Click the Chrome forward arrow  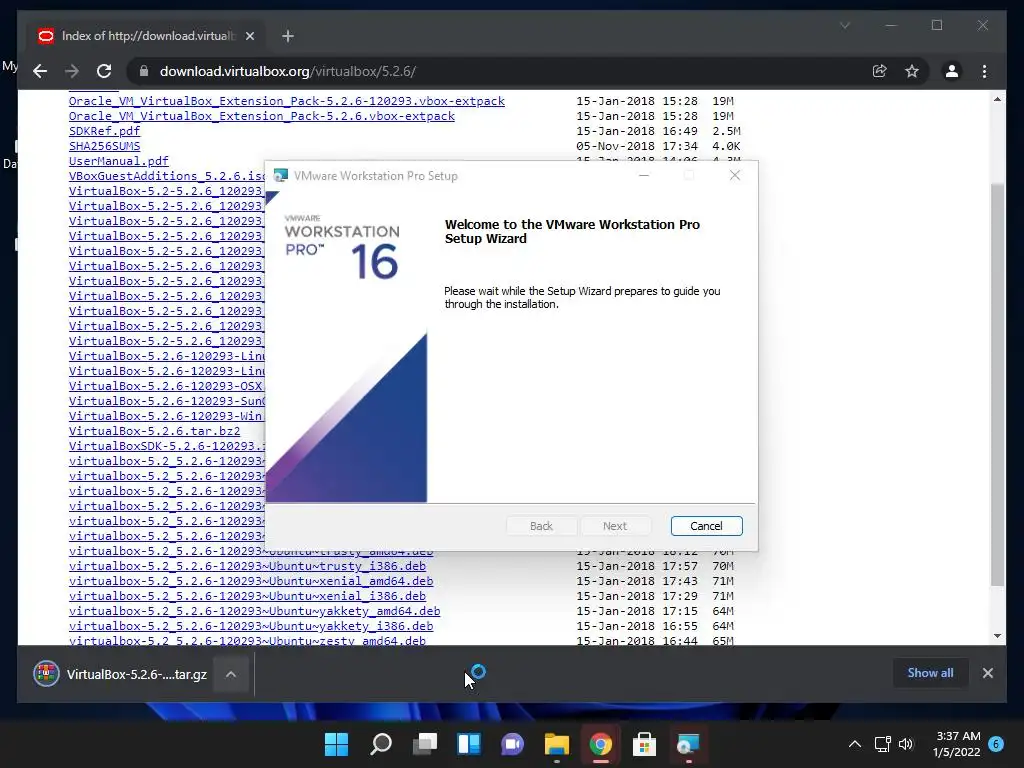tap(72, 71)
